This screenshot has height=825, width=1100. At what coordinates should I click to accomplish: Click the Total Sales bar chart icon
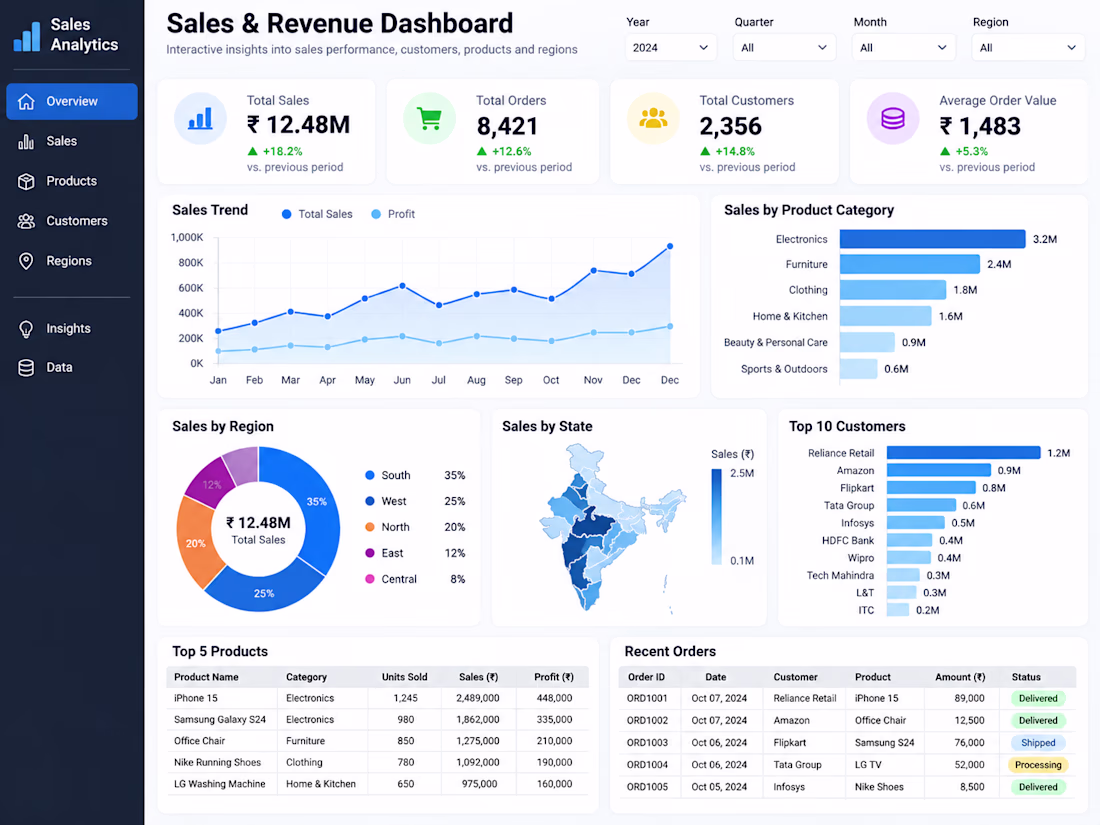pyautogui.click(x=201, y=119)
